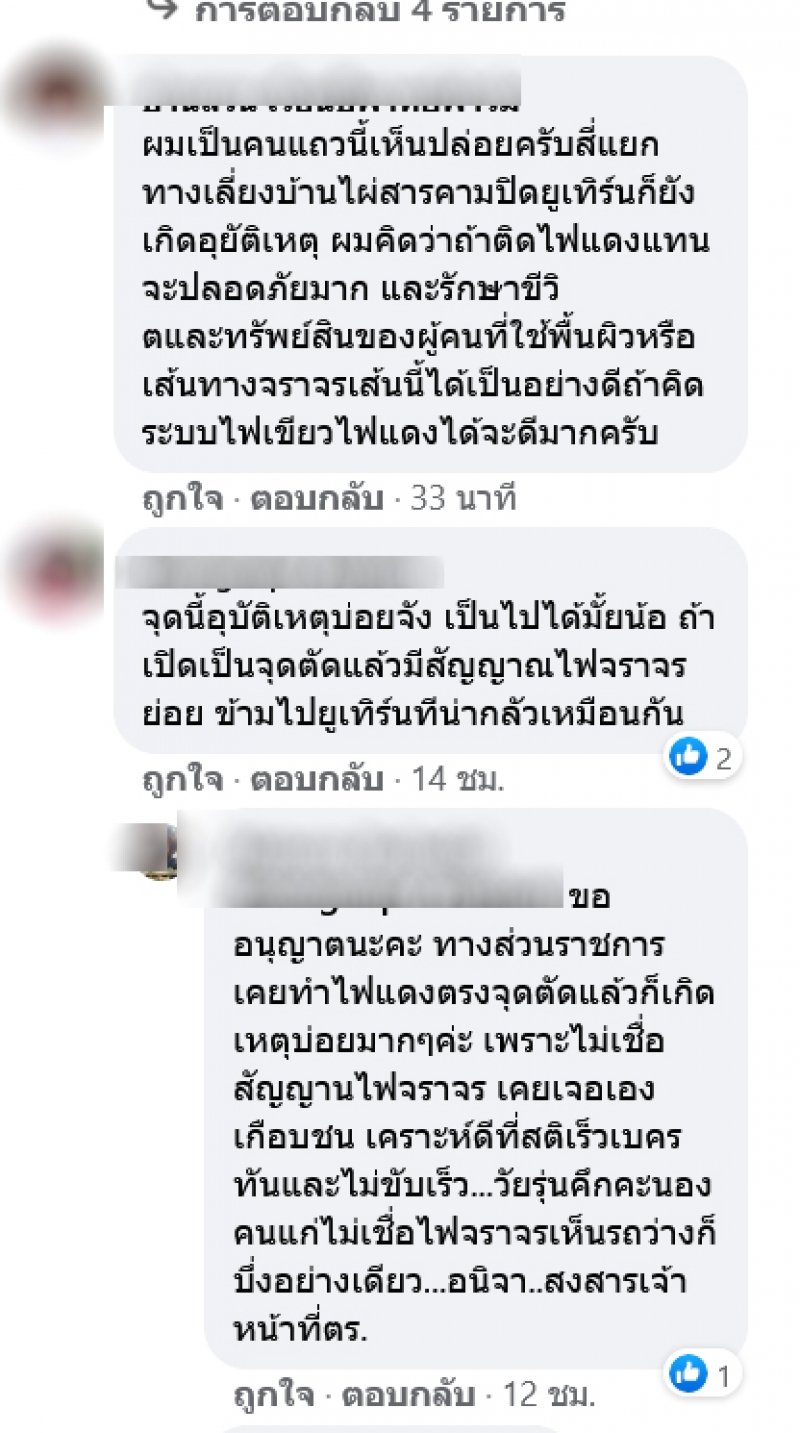Click the like reaction icon showing 1
Screen dimensions: 800x1433
690,1375
